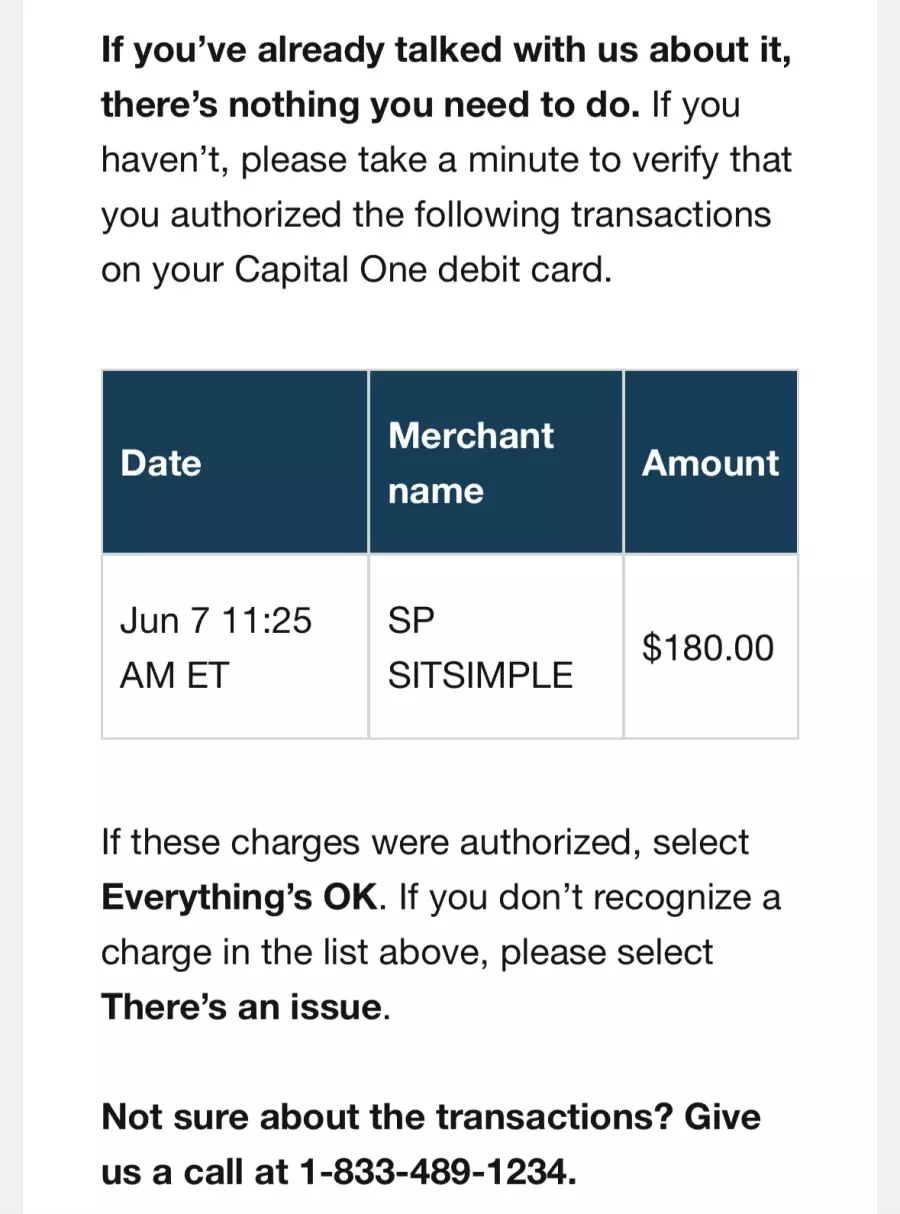Click the 'Capital One debit card' text
900x1214 pixels.
point(421,271)
